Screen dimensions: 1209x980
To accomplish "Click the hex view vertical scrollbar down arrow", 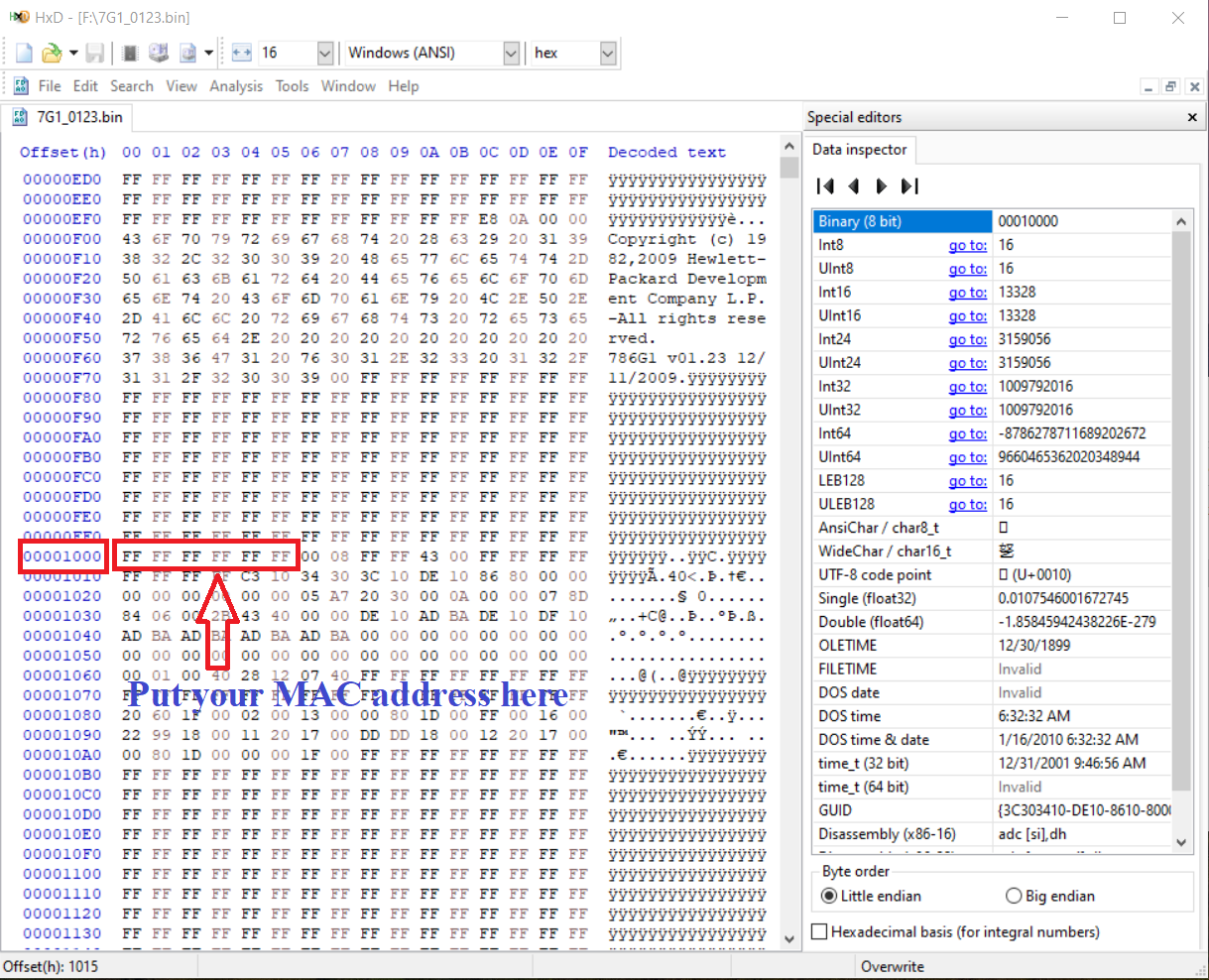I will coord(789,937).
